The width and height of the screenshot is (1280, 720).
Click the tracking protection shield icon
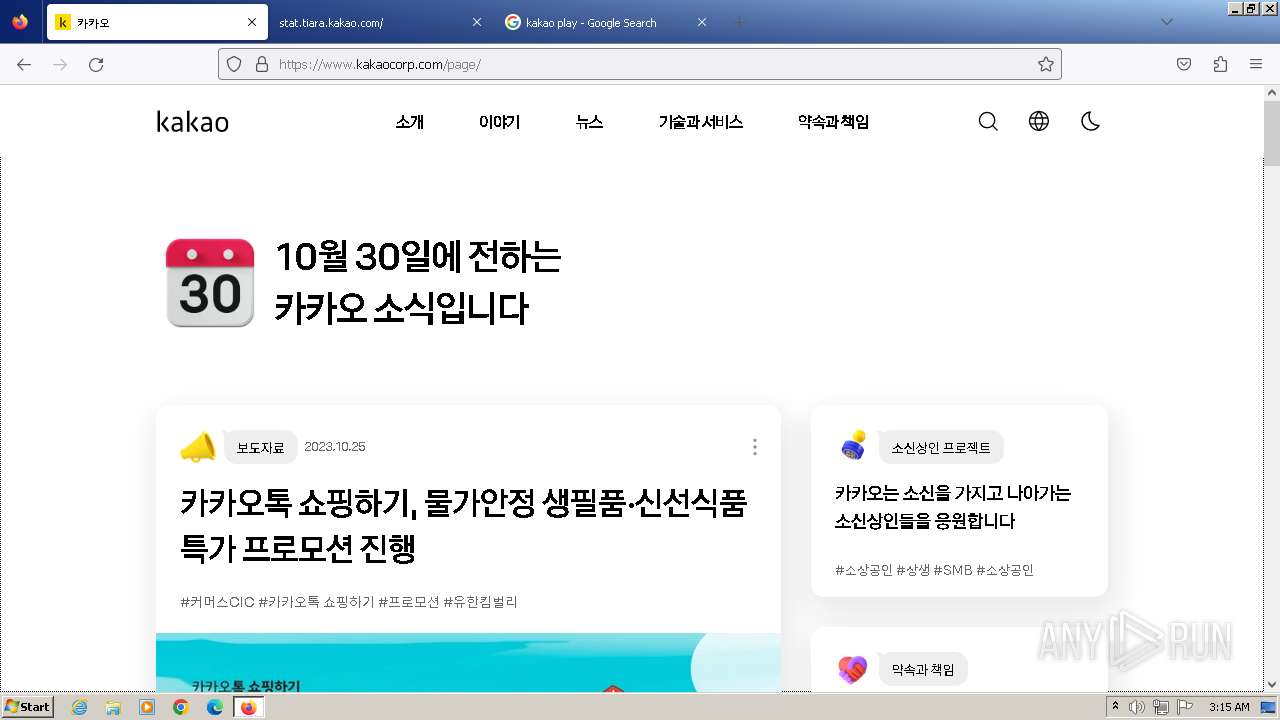click(x=234, y=64)
